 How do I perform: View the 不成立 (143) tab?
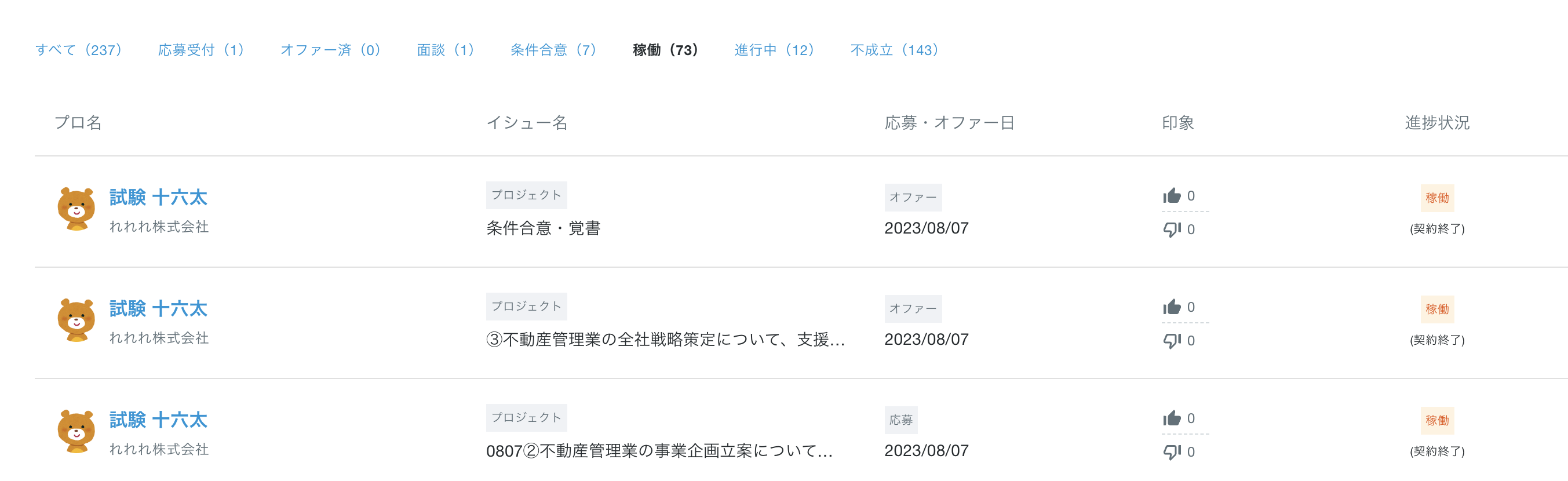894,50
